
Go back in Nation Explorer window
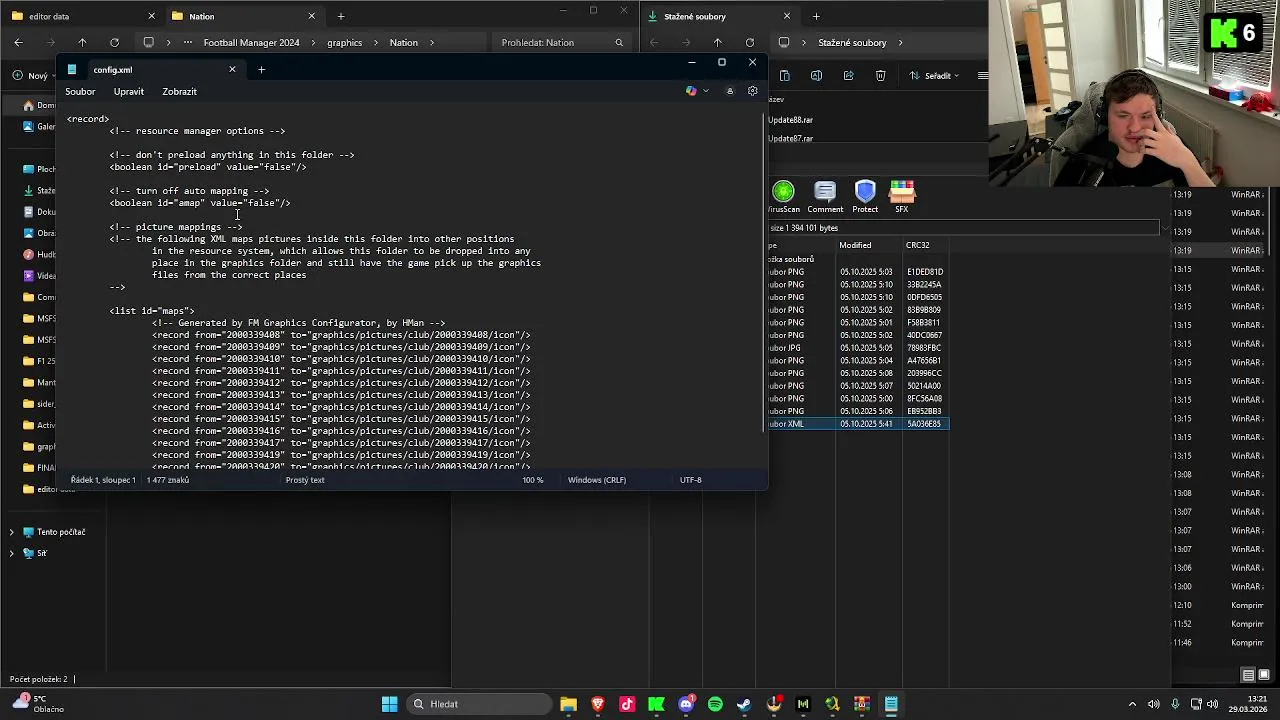point(18,42)
